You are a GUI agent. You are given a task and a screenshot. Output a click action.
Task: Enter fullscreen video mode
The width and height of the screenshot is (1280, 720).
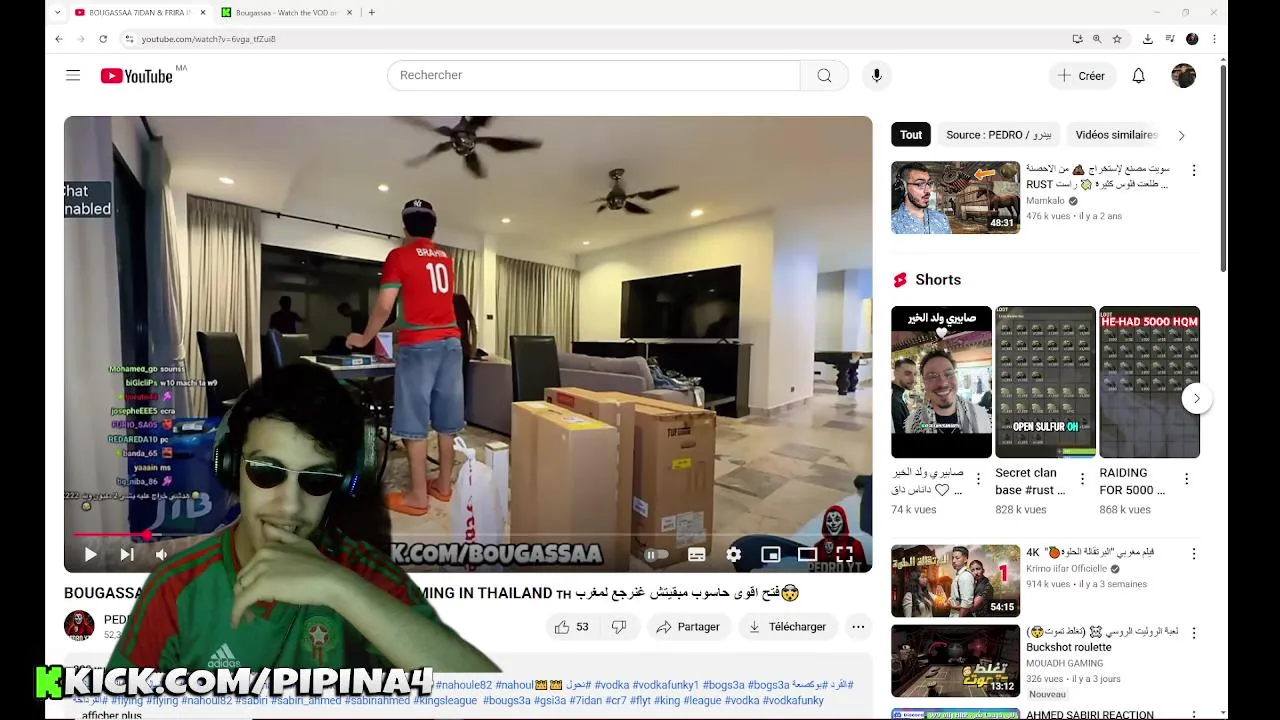pyautogui.click(x=844, y=554)
